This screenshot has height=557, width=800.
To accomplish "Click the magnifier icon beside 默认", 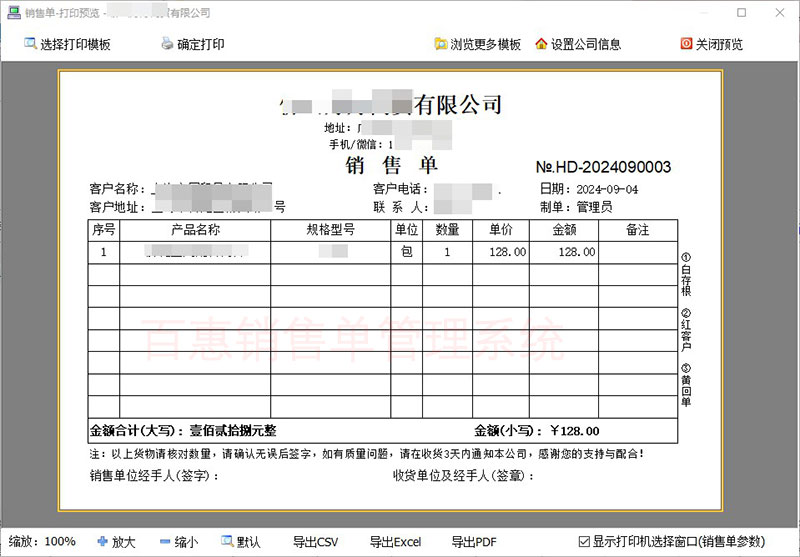I will coord(227,541).
